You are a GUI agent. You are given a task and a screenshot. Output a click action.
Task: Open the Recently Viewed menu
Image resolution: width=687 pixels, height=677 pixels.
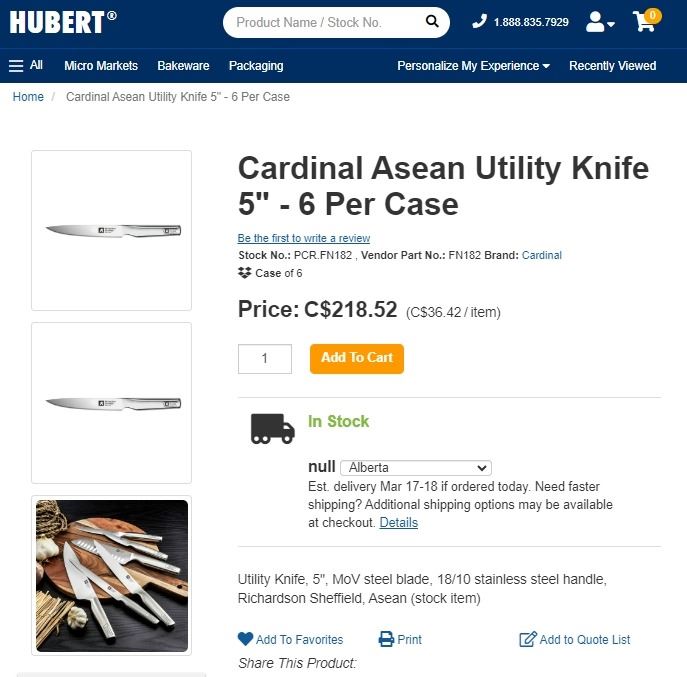point(612,66)
